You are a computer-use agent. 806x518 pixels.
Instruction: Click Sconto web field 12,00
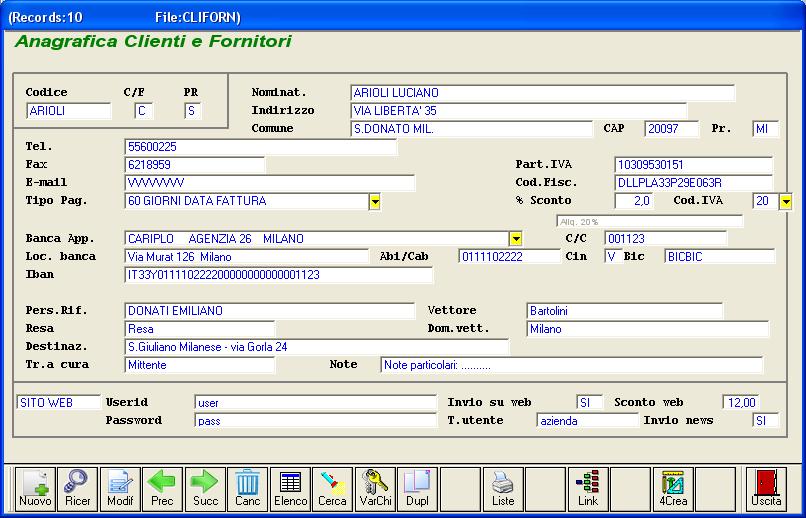tap(741, 403)
